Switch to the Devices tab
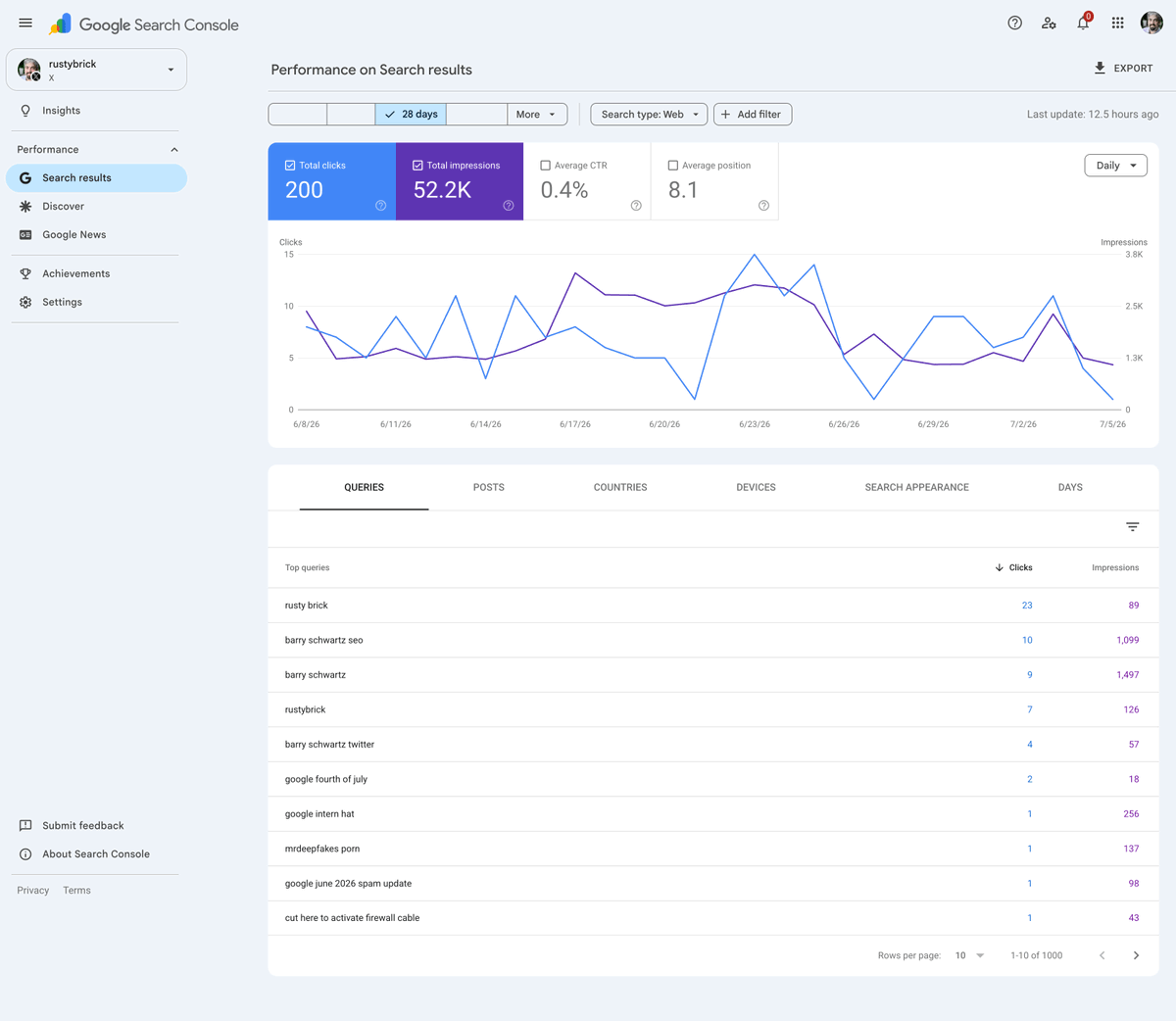This screenshot has height=1021, width=1176. click(x=756, y=487)
